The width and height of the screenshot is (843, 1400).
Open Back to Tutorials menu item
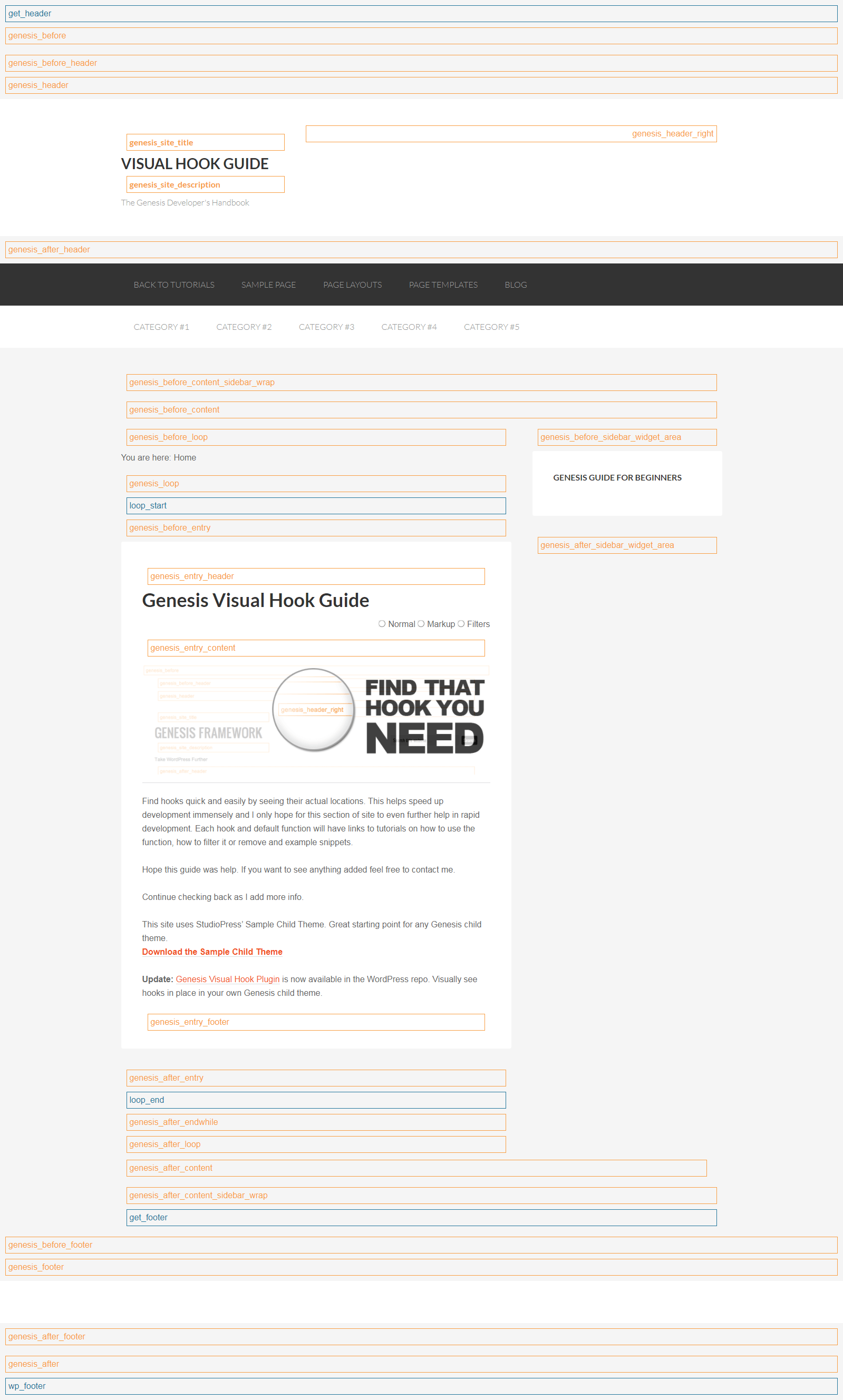coord(174,285)
